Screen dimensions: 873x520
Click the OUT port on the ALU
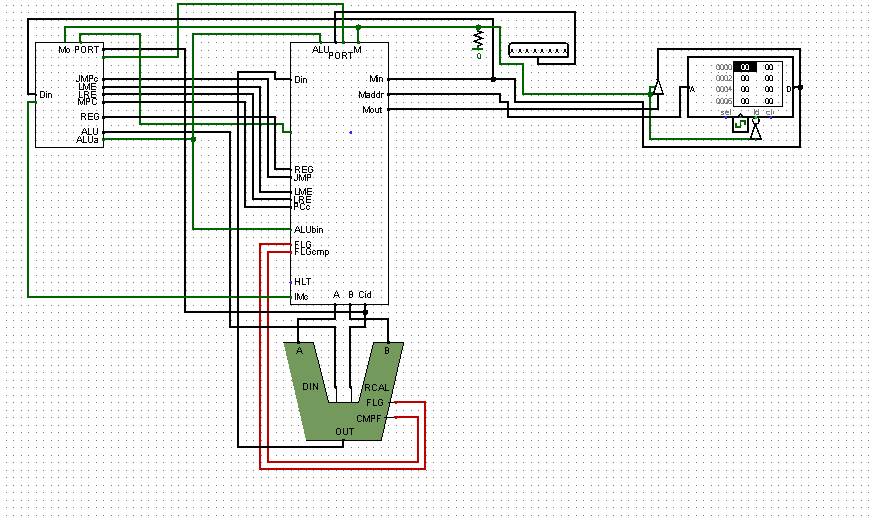coord(344,432)
